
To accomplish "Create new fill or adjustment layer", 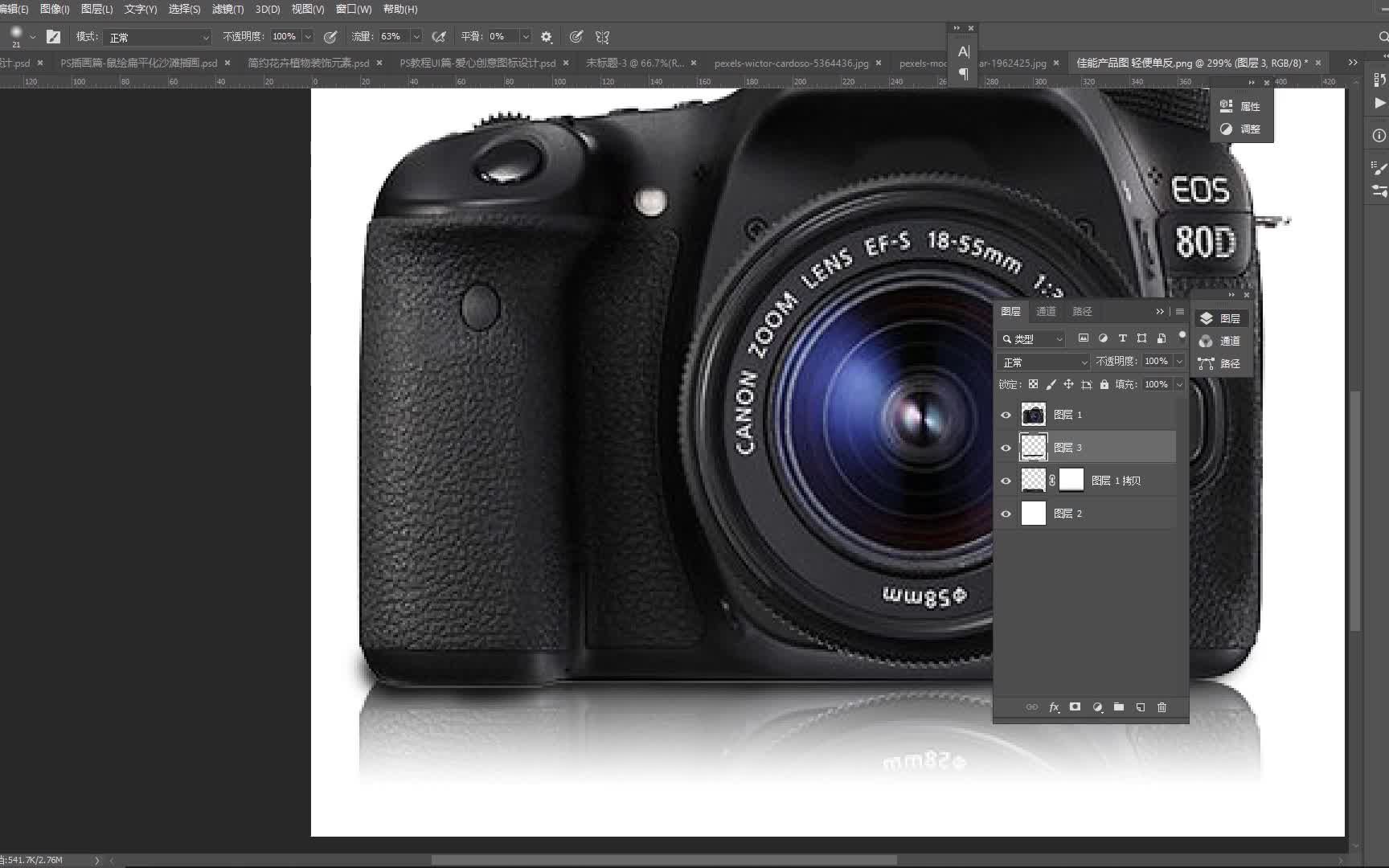I will tap(1097, 707).
